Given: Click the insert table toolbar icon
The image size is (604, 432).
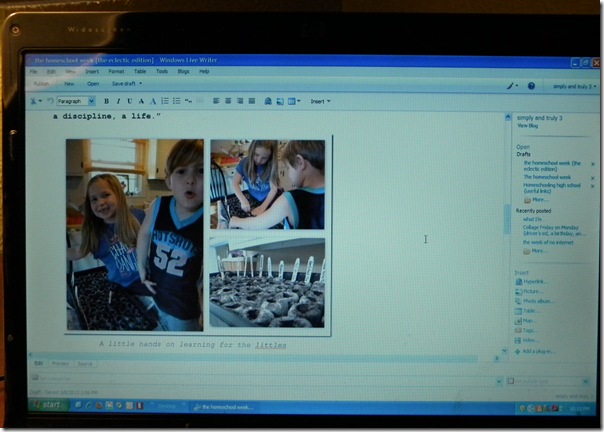Looking at the screenshot, I should tap(292, 101).
